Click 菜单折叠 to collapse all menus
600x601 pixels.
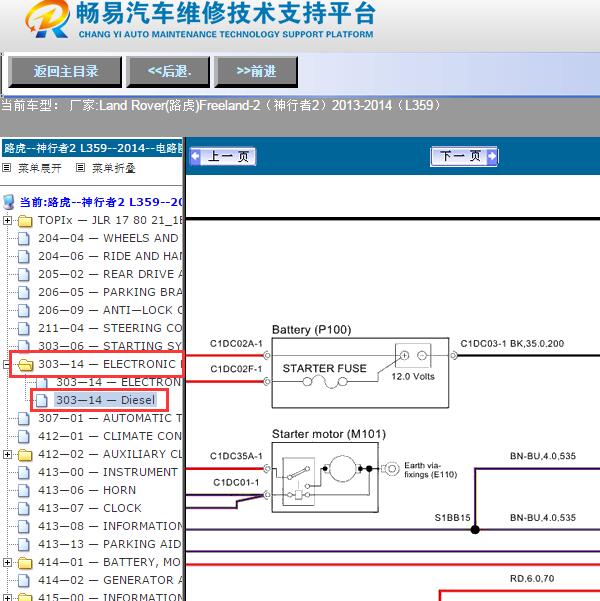tap(113, 168)
